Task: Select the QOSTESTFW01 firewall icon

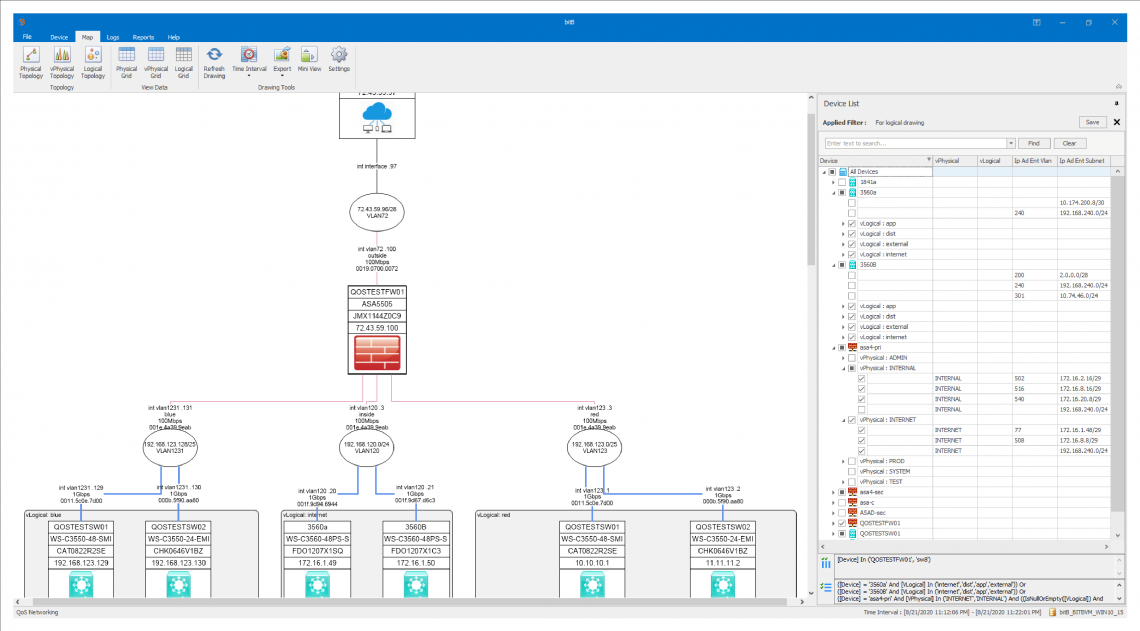Action: point(377,353)
